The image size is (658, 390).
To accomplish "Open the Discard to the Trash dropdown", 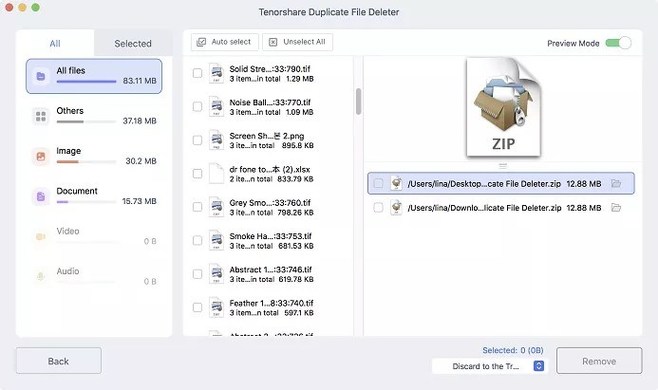I will 489,366.
